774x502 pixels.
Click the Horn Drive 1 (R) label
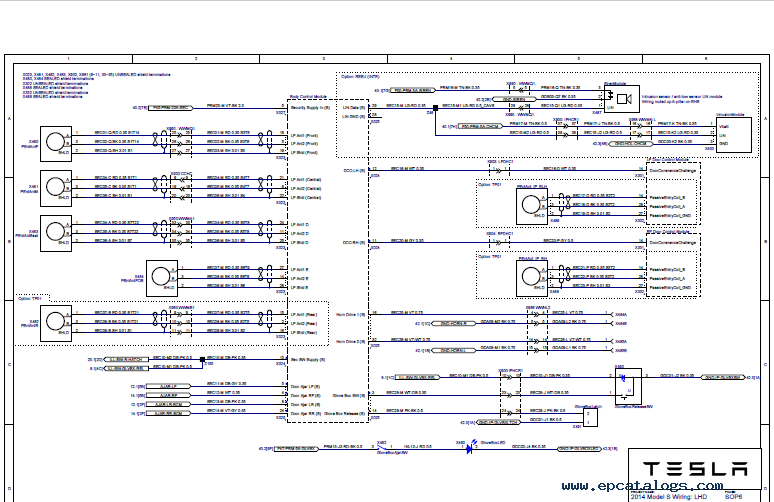(350, 314)
